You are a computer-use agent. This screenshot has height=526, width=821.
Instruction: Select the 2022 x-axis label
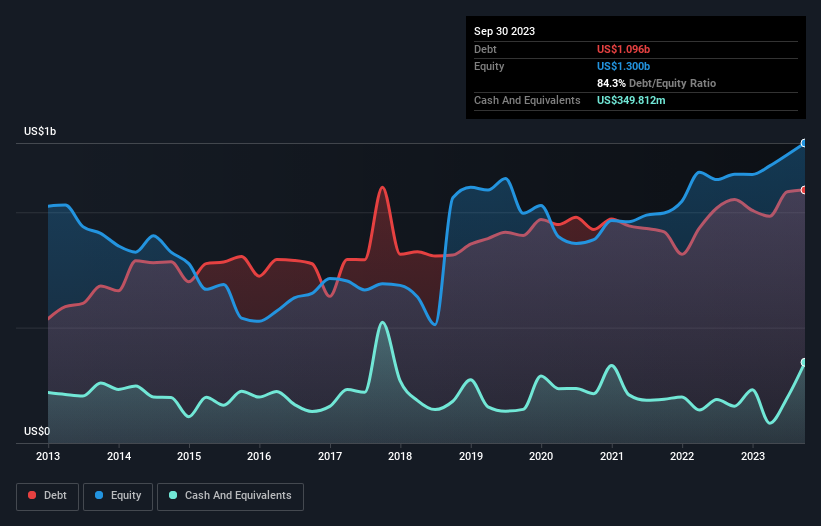click(682, 456)
